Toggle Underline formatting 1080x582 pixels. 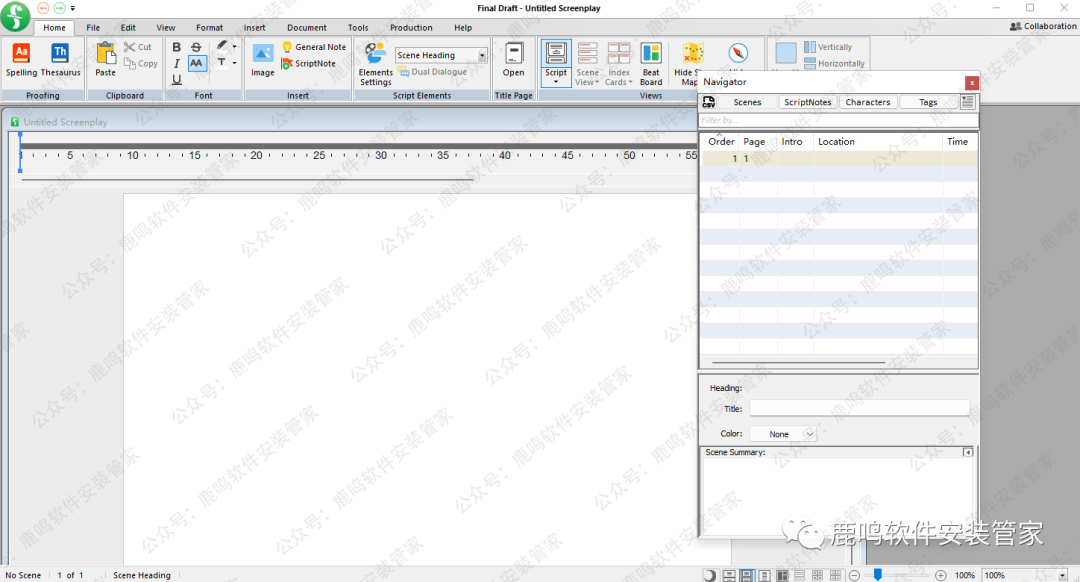[x=177, y=80]
